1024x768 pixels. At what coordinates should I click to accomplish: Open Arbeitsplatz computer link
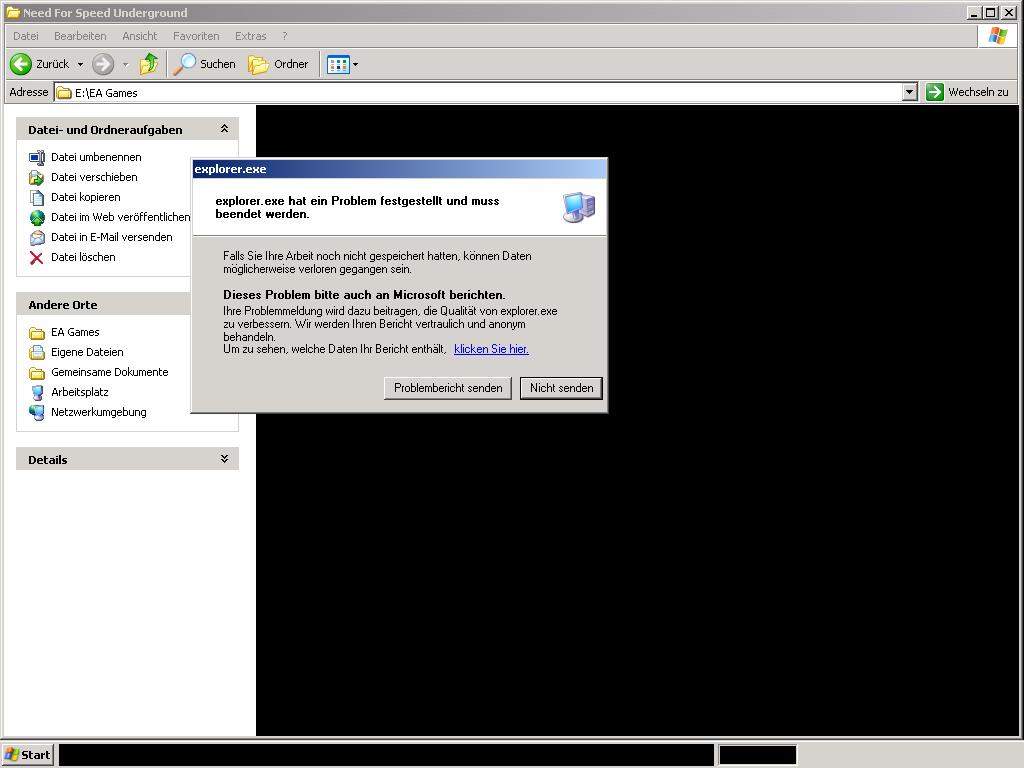click(x=80, y=392)
